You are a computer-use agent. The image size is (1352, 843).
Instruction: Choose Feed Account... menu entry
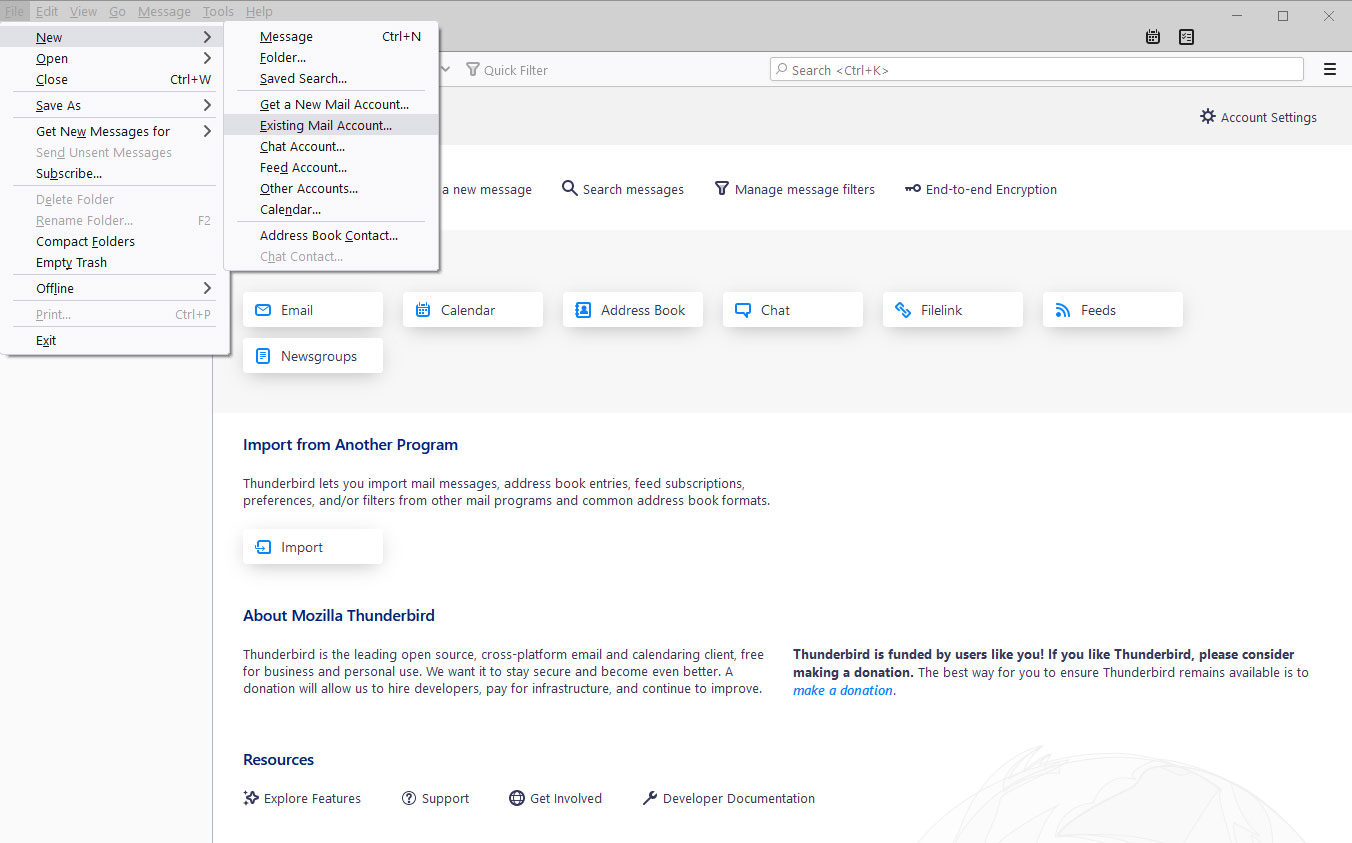[331, 167]
